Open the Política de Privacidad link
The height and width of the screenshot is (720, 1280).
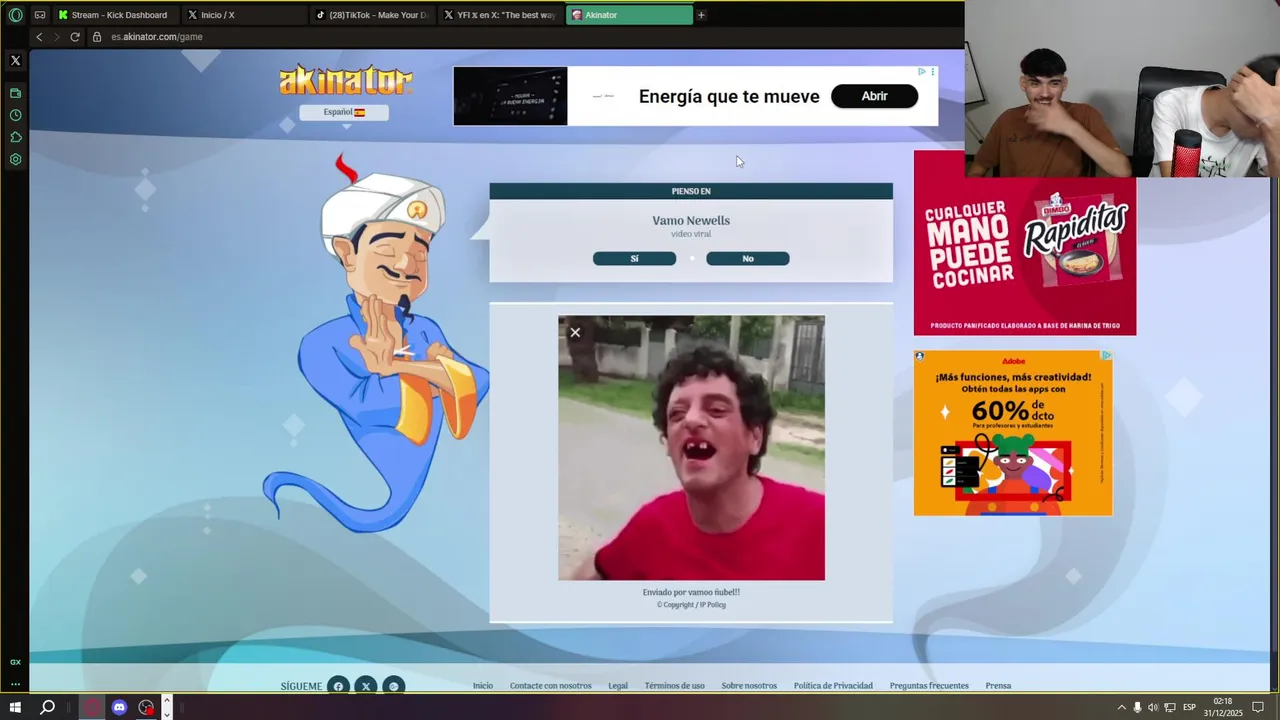coord(833,686)
